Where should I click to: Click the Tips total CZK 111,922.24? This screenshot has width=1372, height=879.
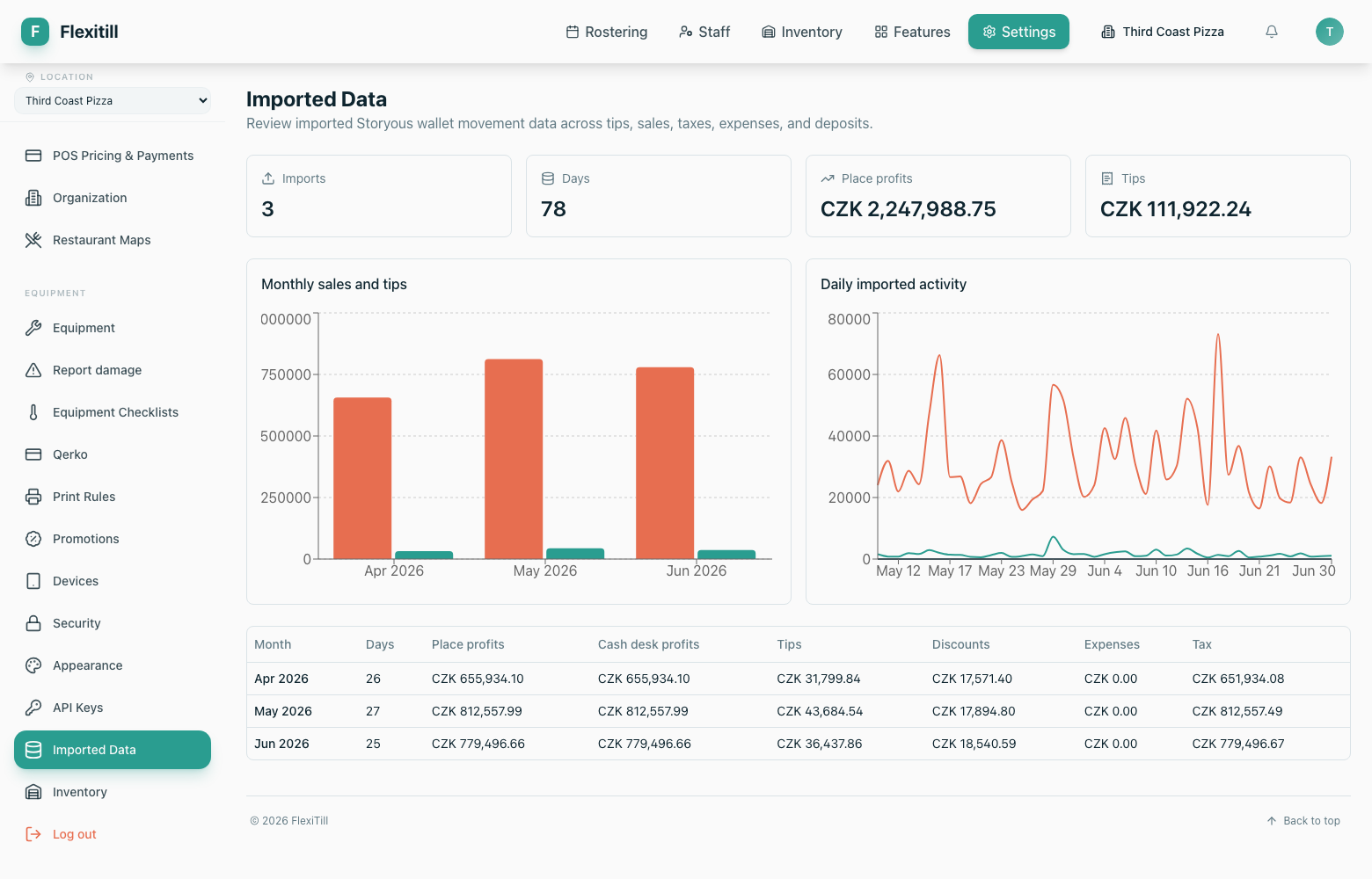[1176, 209]
